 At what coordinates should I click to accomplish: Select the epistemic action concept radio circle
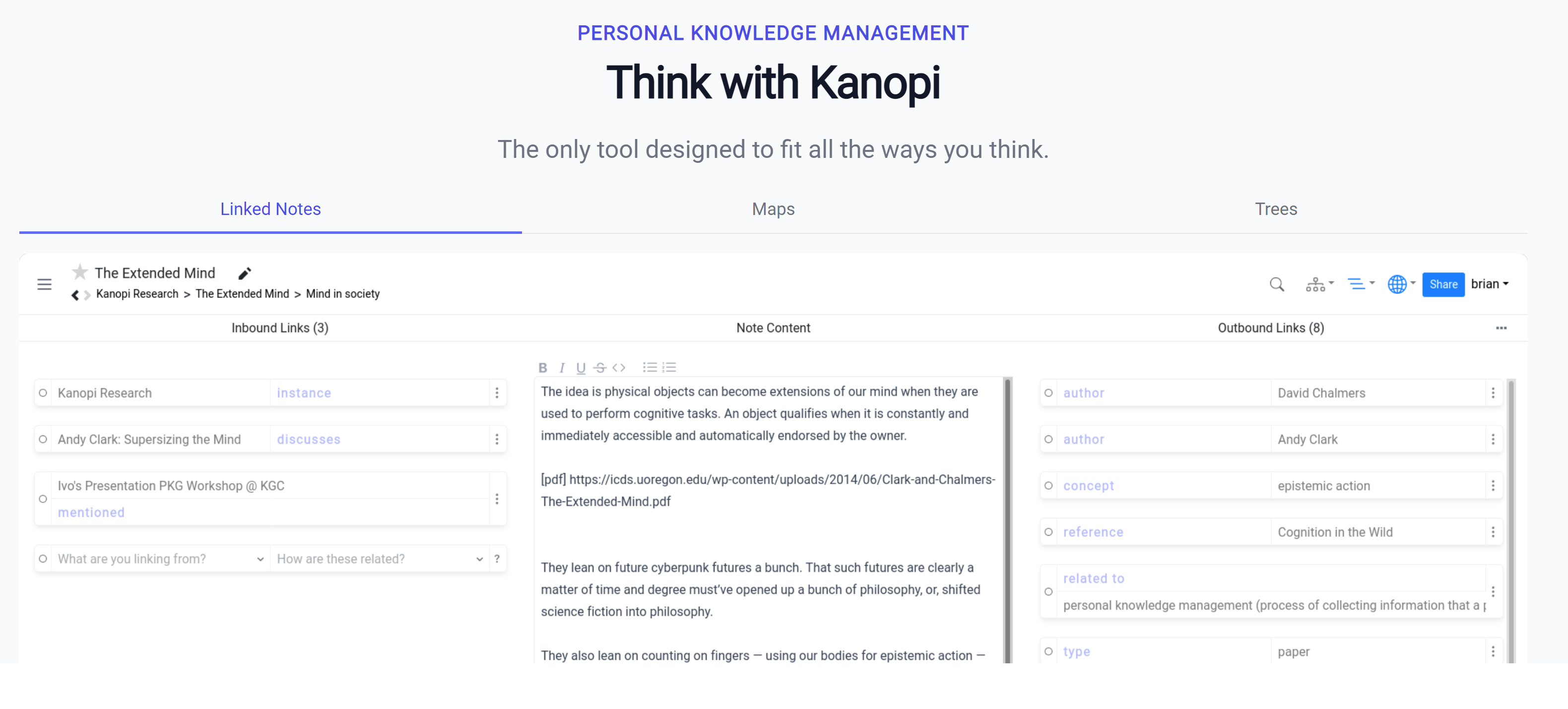pyautogui.click(x=1048, y=486)
